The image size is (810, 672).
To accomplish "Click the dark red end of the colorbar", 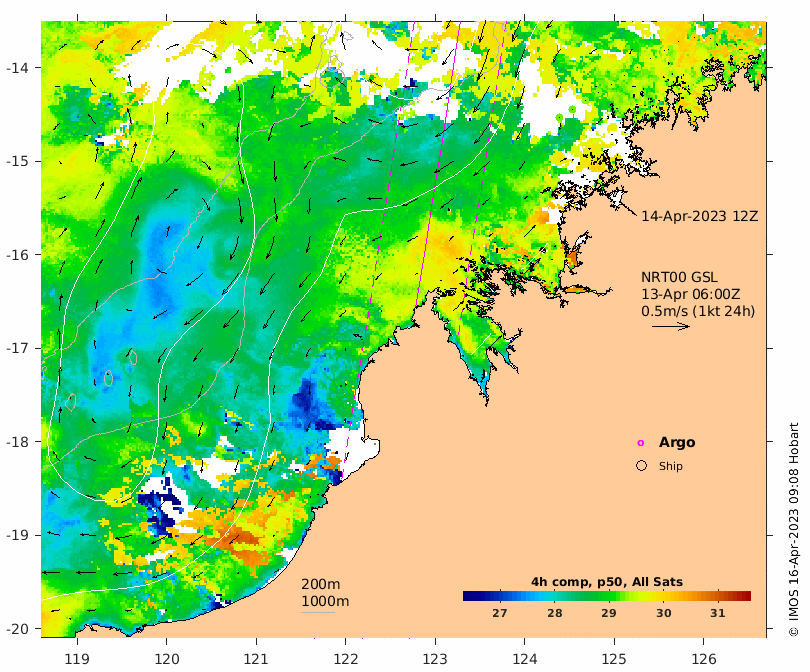I will [746, 596].
